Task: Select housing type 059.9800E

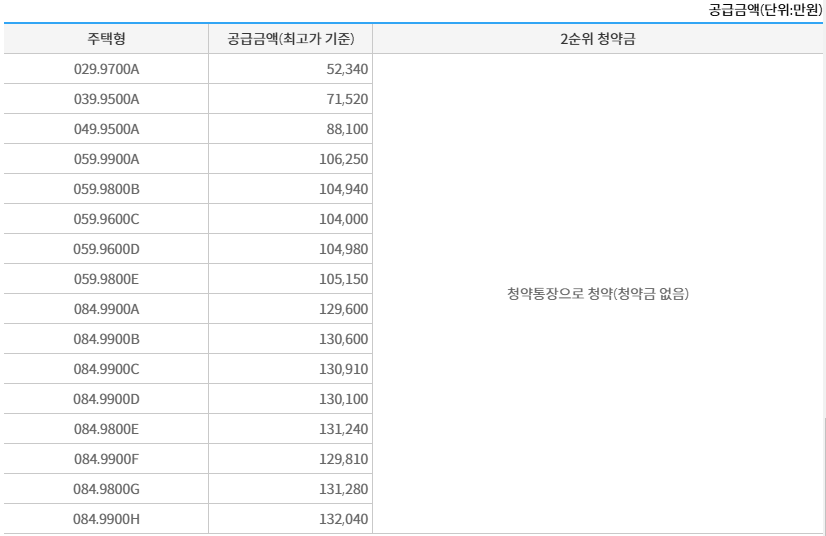Action: [x=106, y=279]
